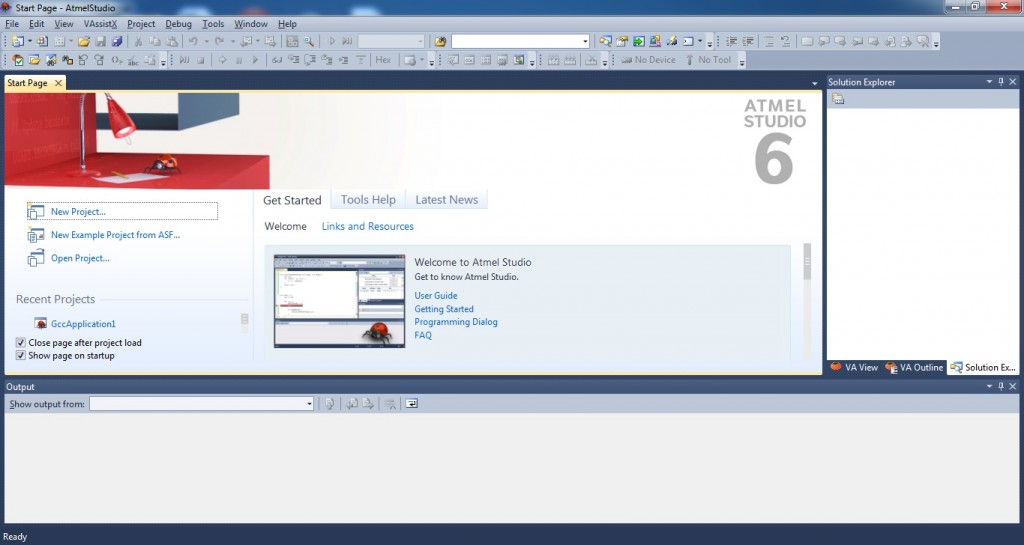
Task: Click the No Tool selector button
Action: tap(714, 60)
